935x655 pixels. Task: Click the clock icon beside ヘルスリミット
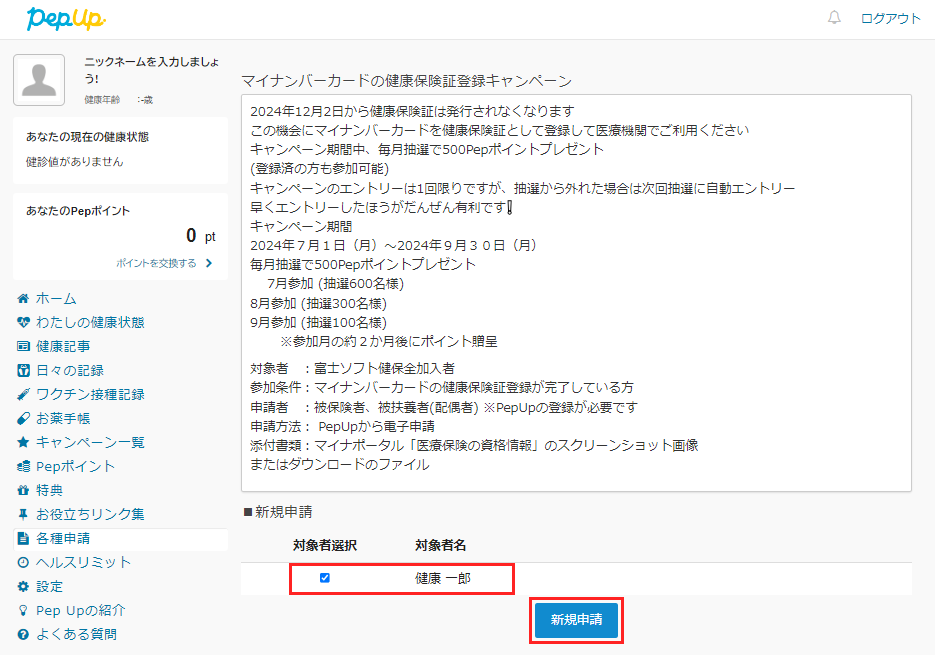(x=23, y=562)
